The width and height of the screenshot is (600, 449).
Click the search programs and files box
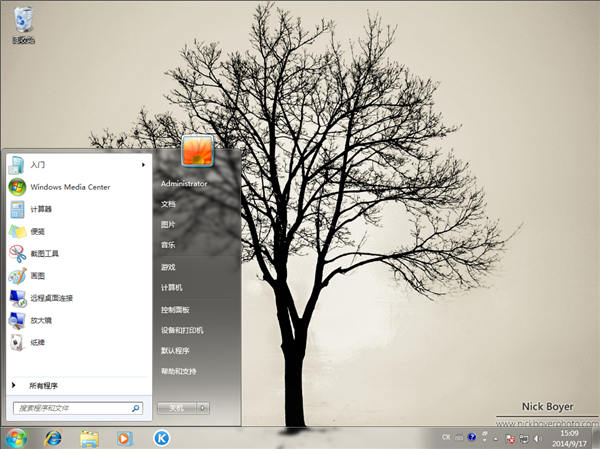[72, 408]
